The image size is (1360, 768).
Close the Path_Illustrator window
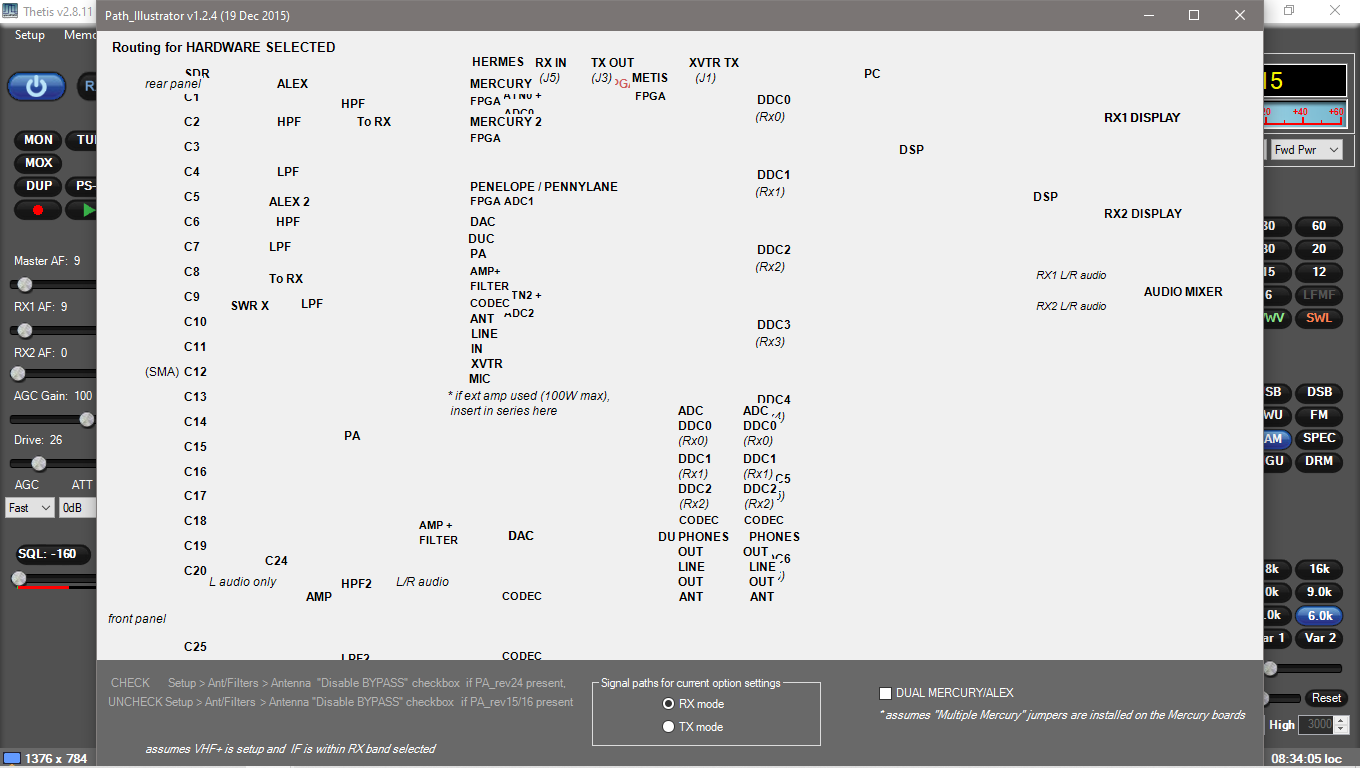point(1240,15)
